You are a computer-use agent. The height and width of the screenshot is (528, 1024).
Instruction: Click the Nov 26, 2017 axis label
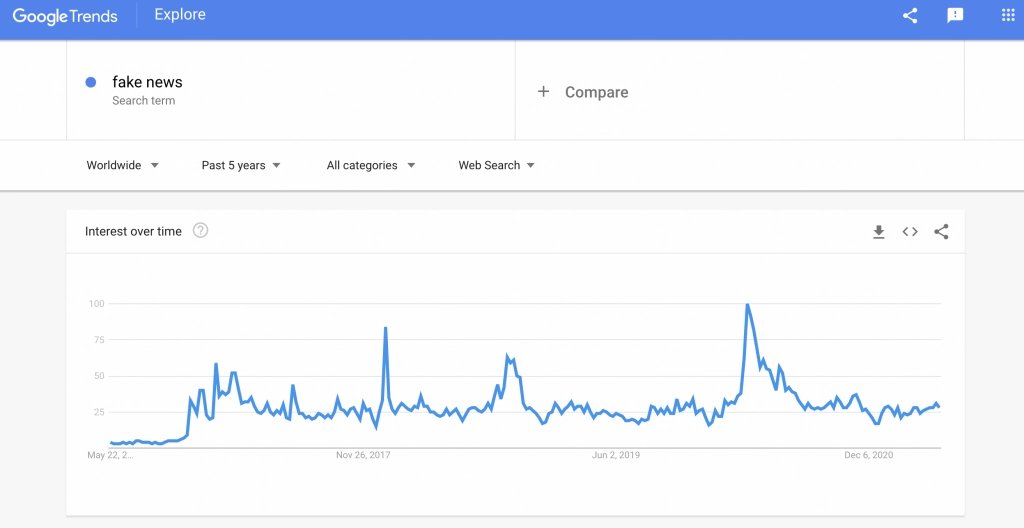click(x=363, y=455)
